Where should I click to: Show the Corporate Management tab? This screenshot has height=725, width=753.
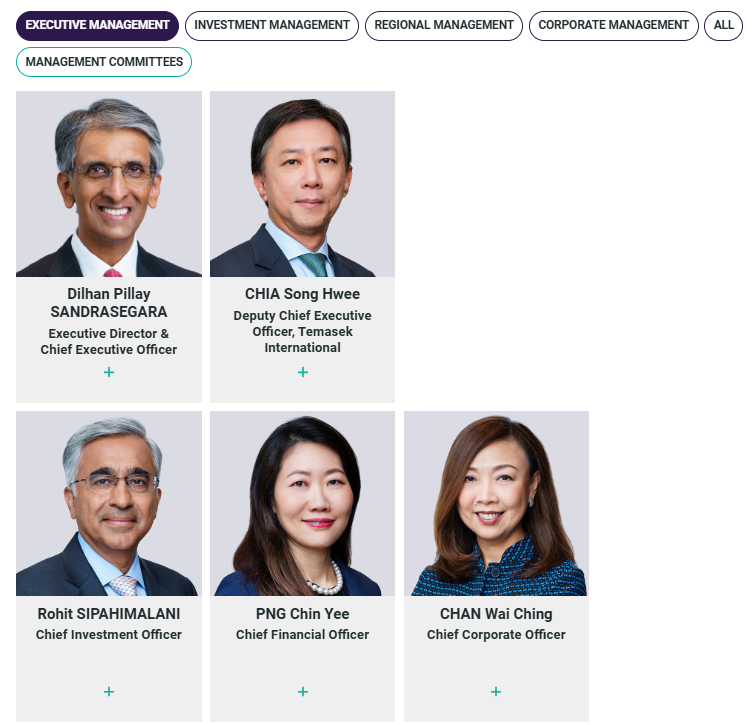pos(614,25)
